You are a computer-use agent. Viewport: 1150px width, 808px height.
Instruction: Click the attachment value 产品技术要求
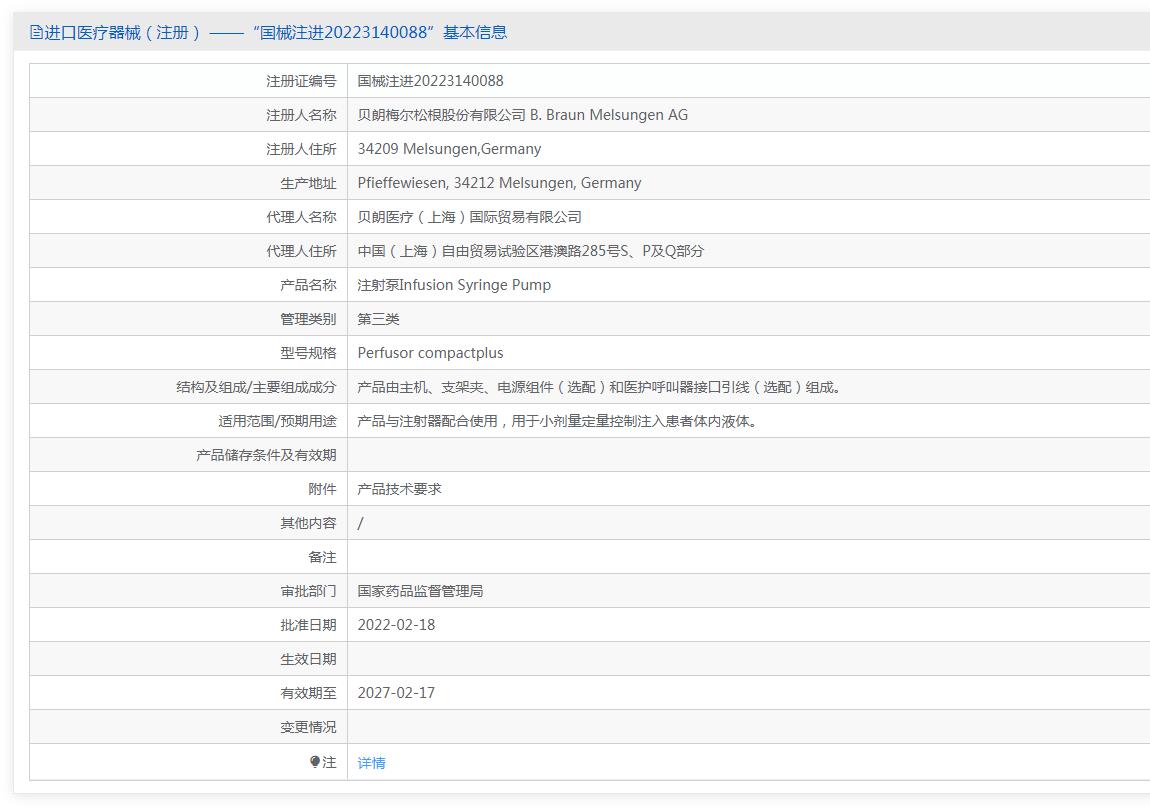click(x=399, y=489)
